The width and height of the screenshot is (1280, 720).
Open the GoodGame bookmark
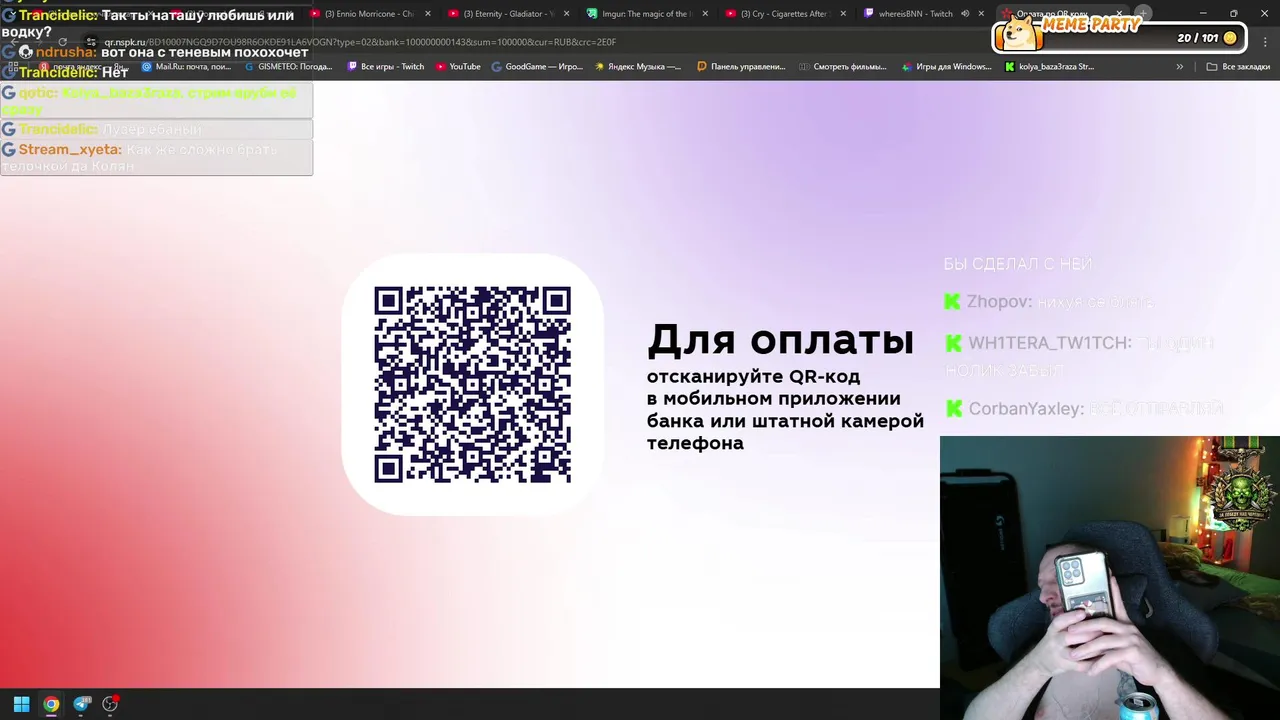click(537, 67)
